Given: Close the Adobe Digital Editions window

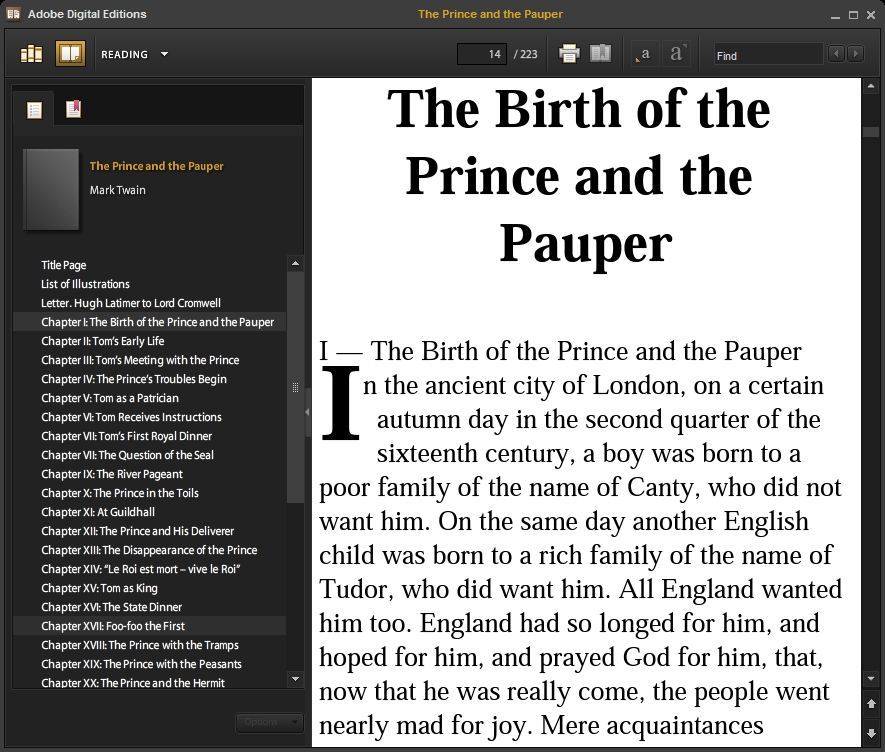Looking at the screenshot, I should [871, 15].
